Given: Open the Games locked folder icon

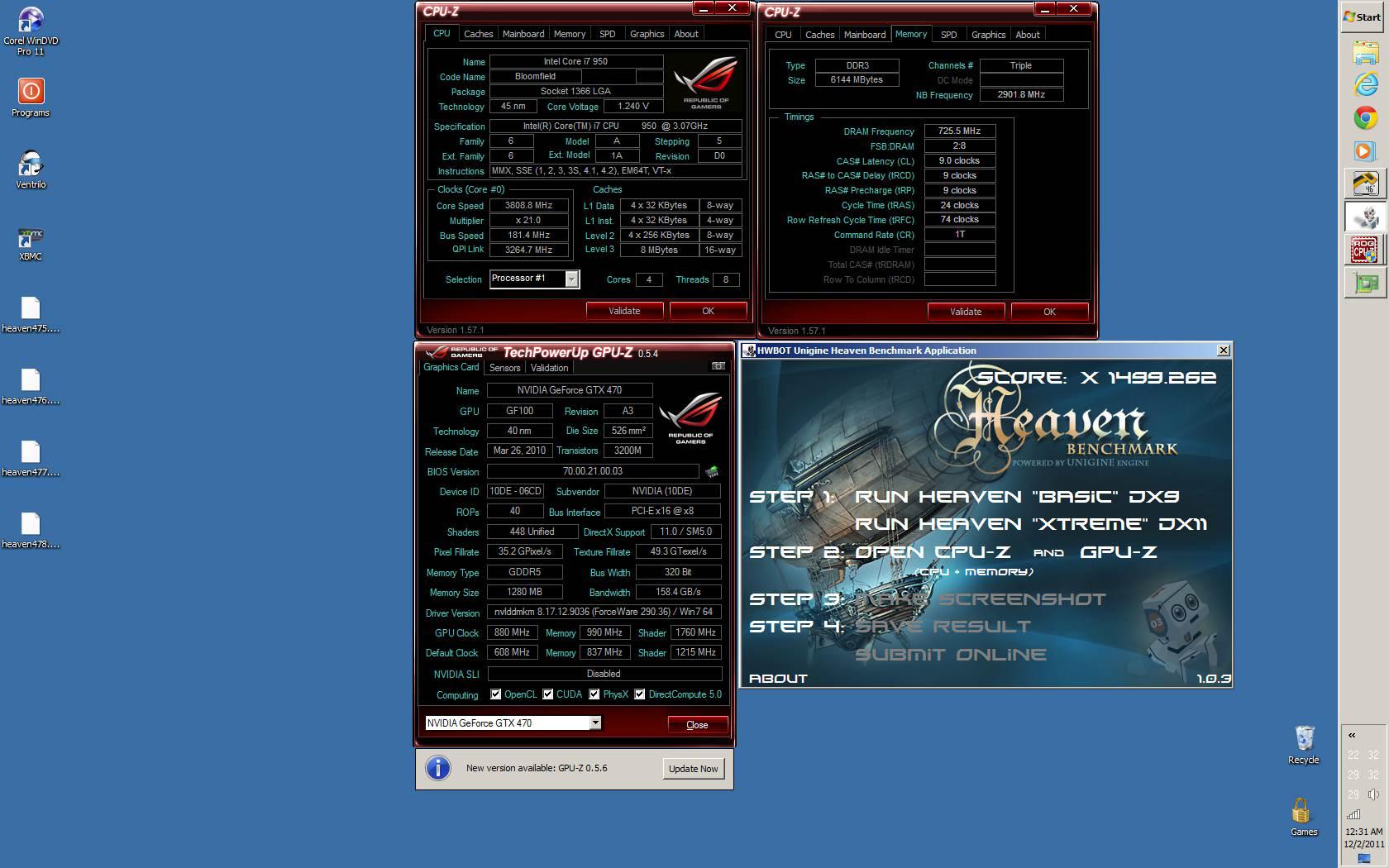Looking at the screenshot, I should click(1303, 817).
